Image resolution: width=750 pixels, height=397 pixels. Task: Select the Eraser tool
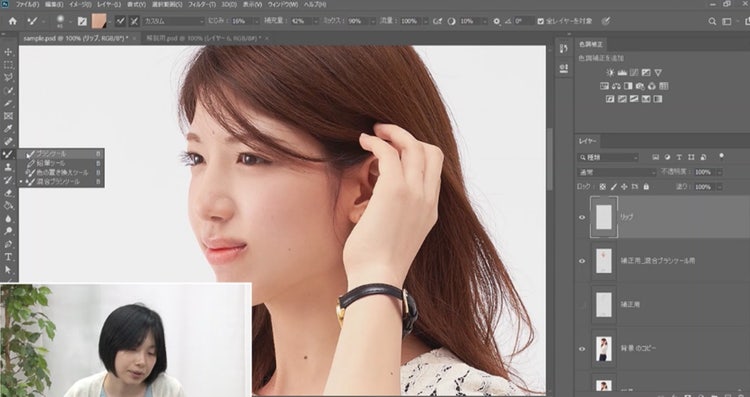click(8, 193)
